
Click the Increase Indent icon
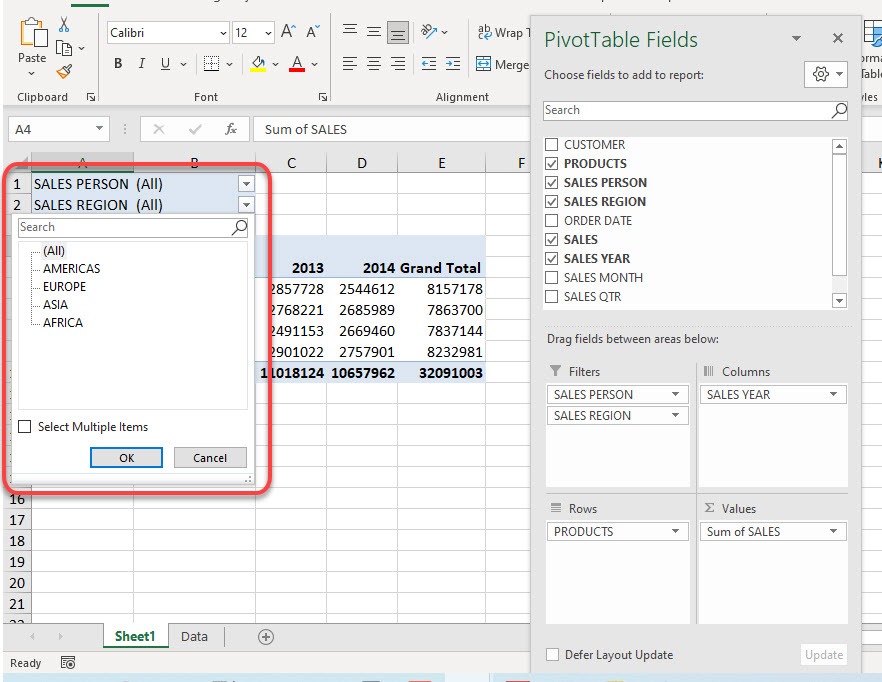tap(453, 64)
